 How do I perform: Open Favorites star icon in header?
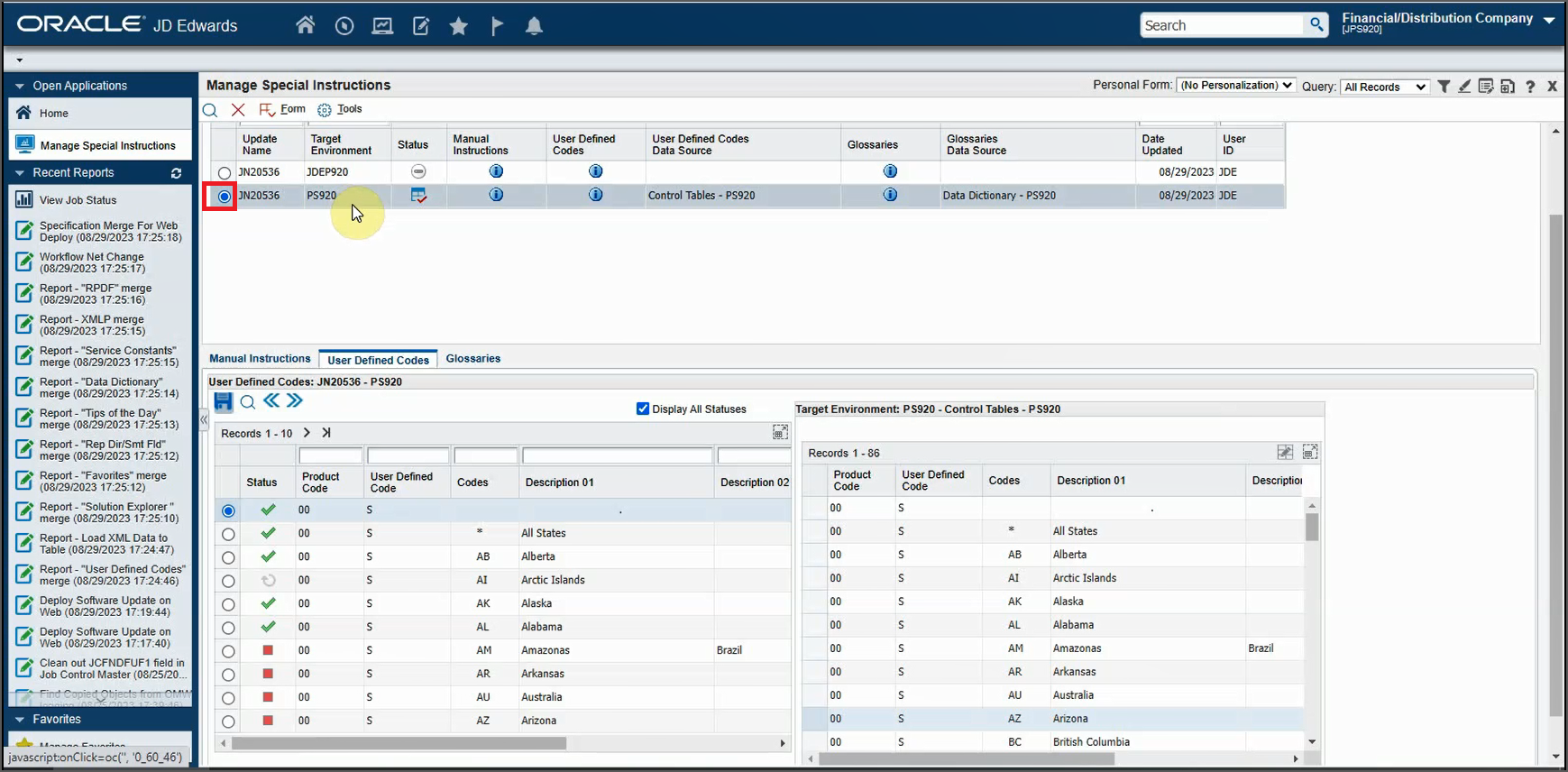click(459, 26)
